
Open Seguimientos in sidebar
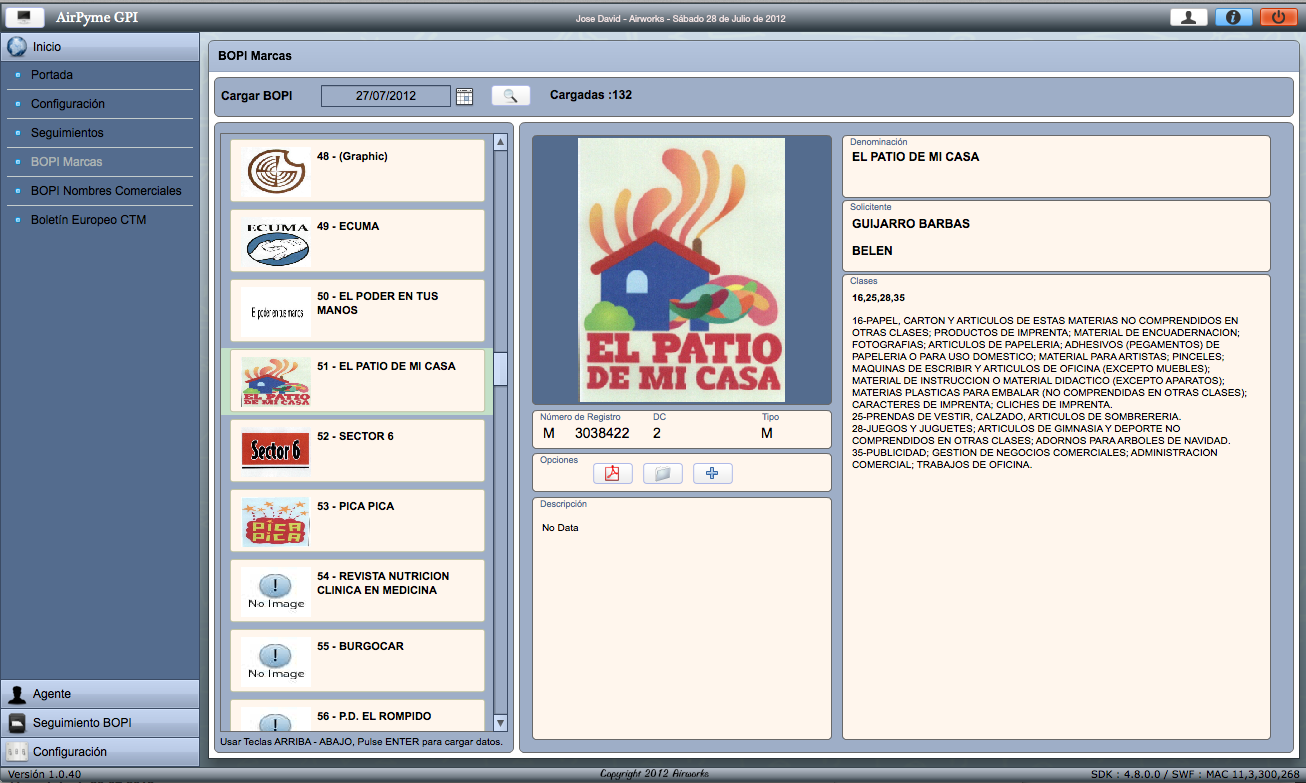(x=67, y=133)
